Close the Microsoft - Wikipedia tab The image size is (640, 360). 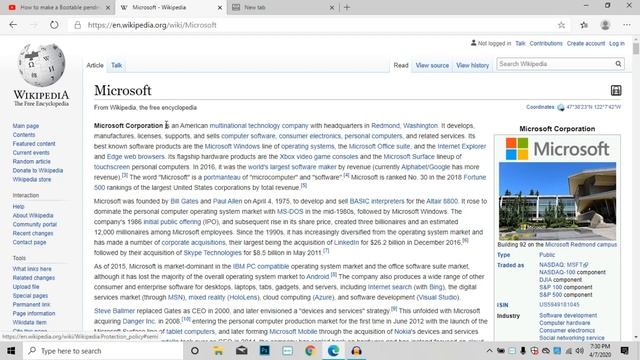tap(220, 7)
